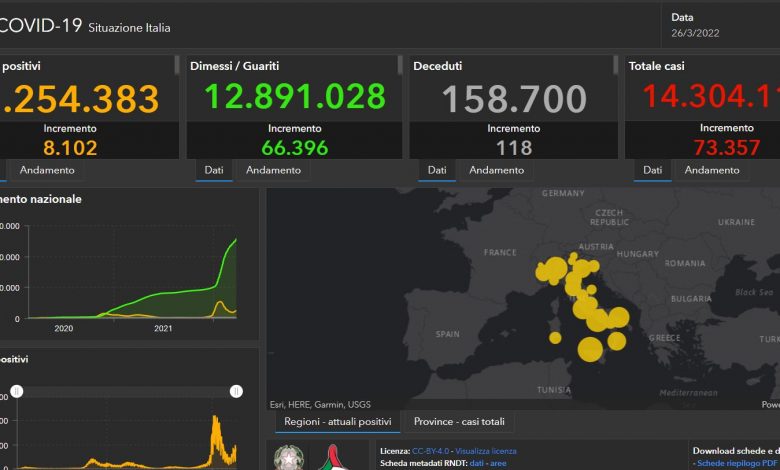Open Dati tab under Totale casi
The height and width of the screenshot is (470, 780).
[652, 170]
